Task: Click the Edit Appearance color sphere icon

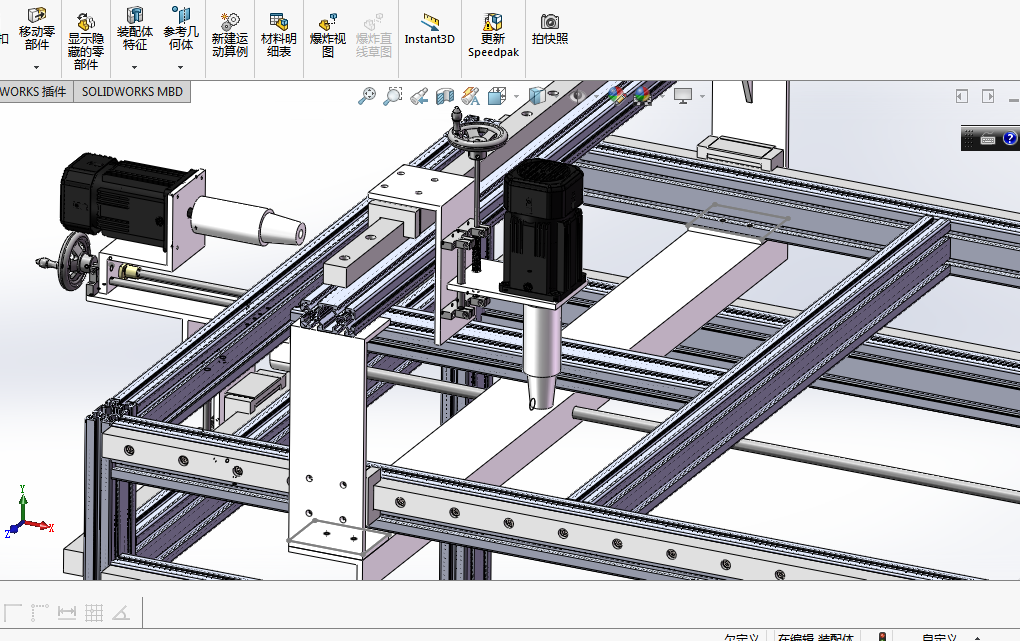Action: (616, 96)
